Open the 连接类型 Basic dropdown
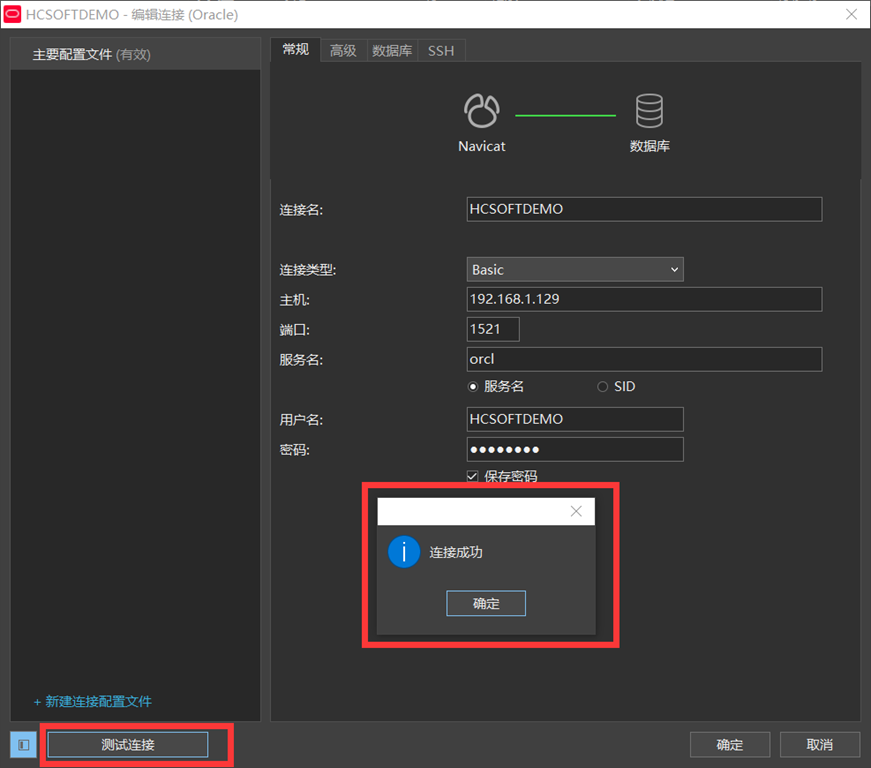Viewport: 871px width, 768px height. [x=575, y=269]
